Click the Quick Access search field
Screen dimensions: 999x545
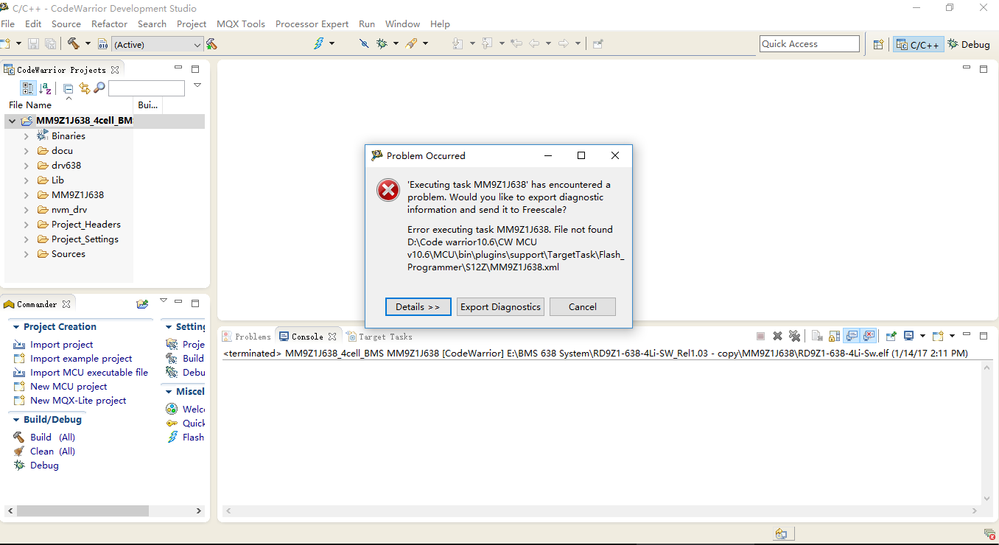tap(809, 43)
